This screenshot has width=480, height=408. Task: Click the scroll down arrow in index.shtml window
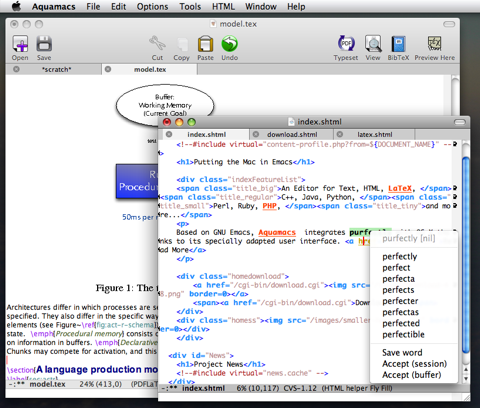tap(466, 379)
